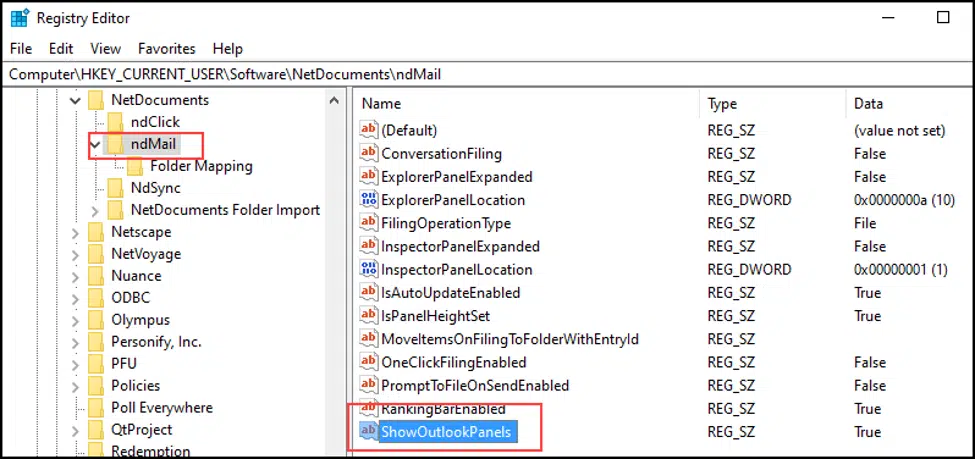Click the folder icon of ndMail key

point(115,144)
